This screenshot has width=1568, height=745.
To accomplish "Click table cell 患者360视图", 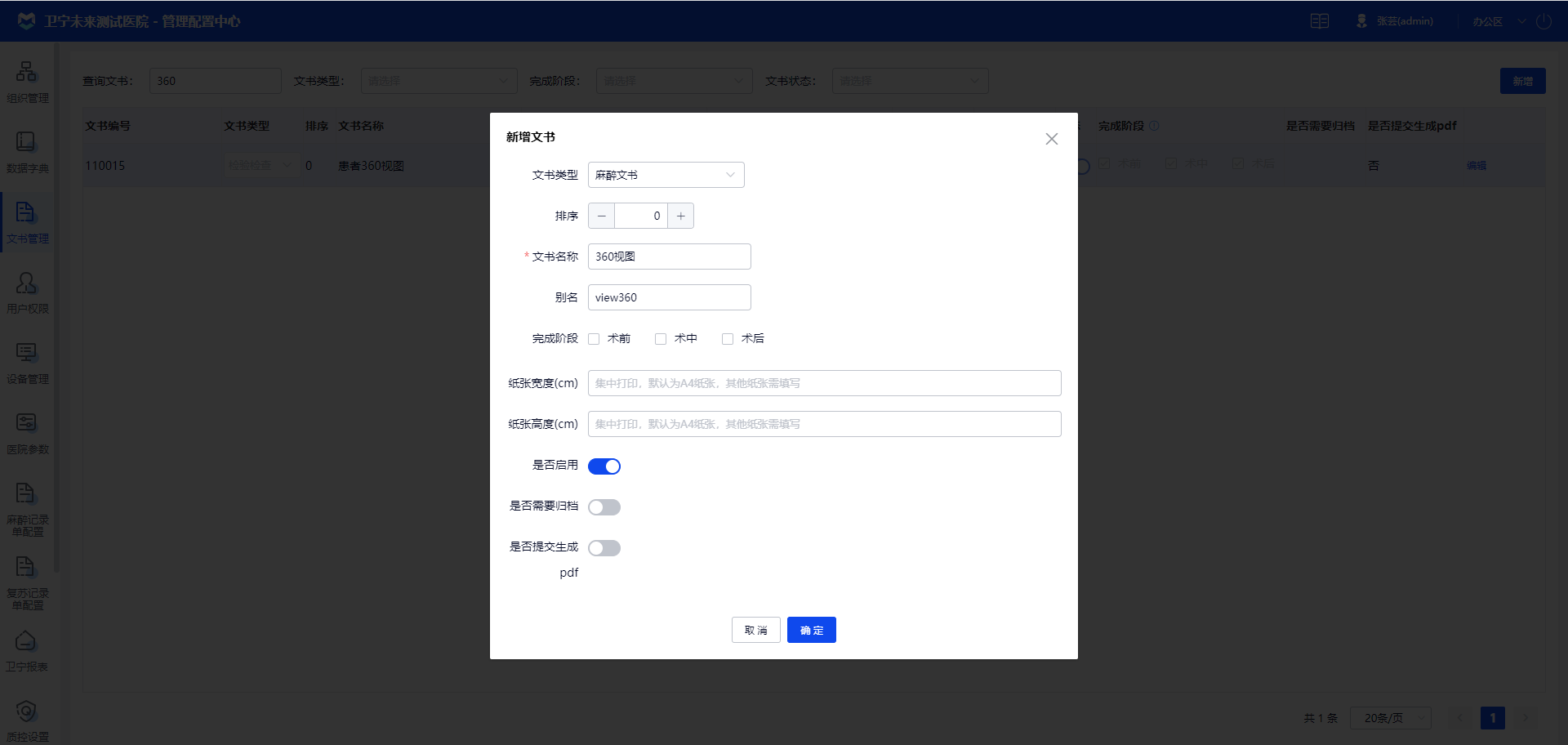I will (371, 165).
